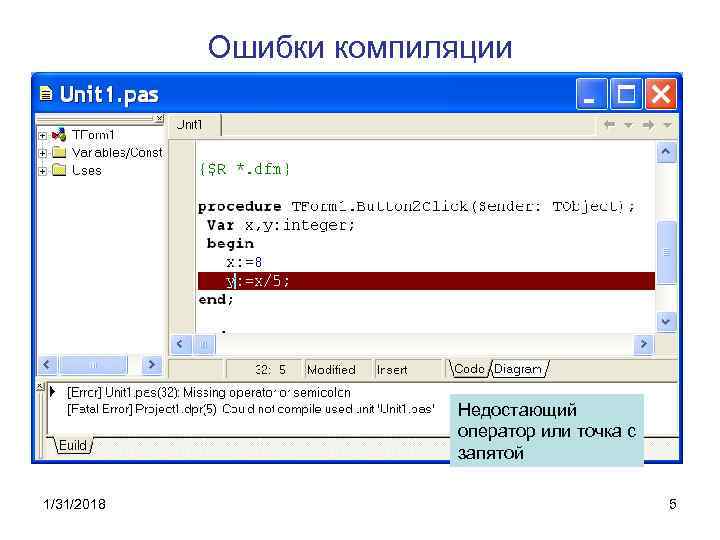Screen dimensions: 720x540
Task: Click explorer panel horizontal scrollbar thumb
Action: coord(94,365)
